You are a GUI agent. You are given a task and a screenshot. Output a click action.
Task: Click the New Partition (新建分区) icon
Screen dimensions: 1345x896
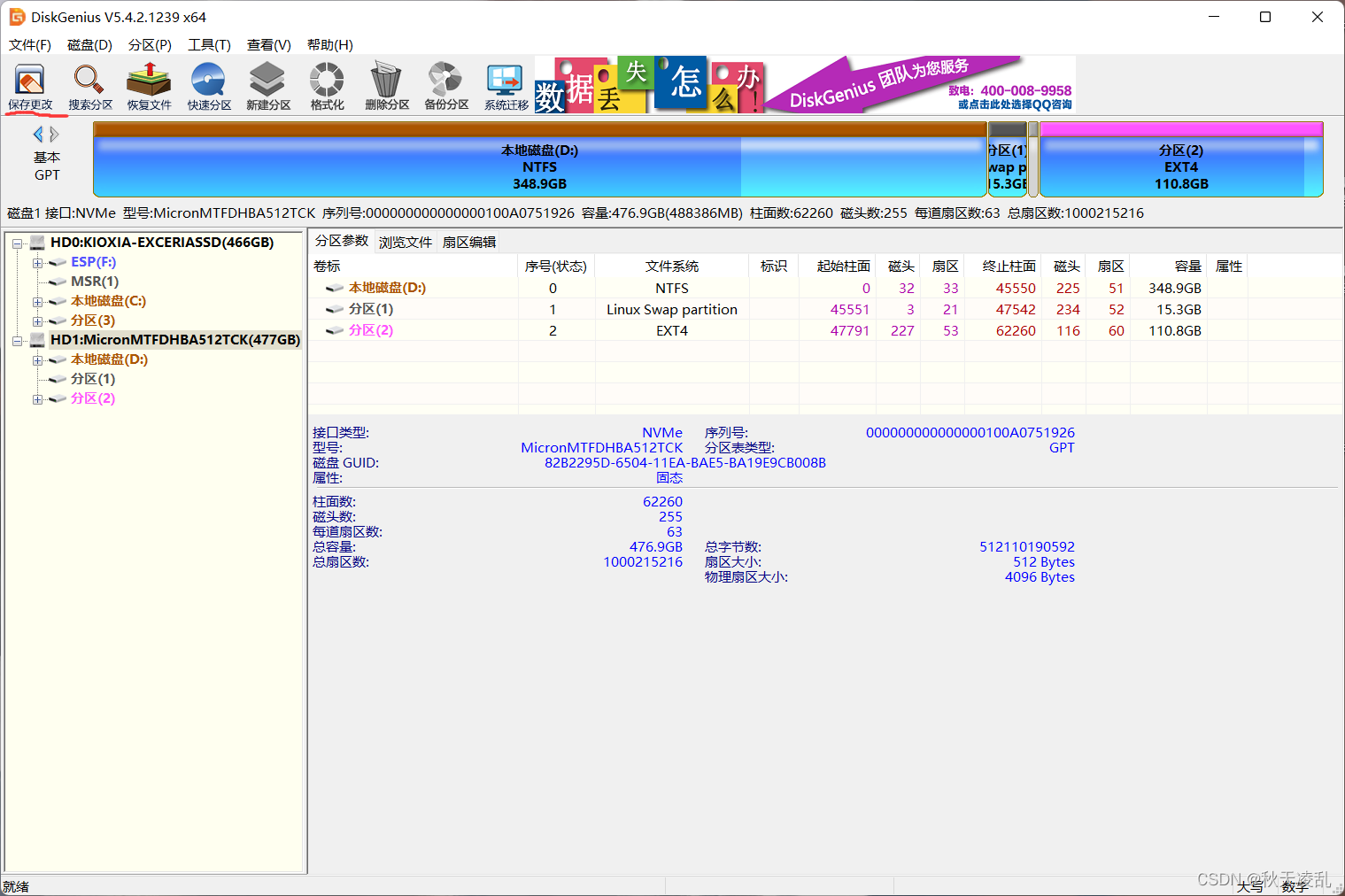point(268,87)
